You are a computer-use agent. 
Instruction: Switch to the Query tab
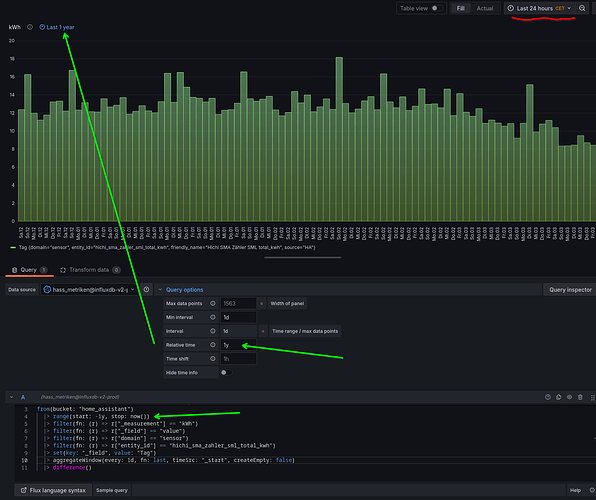[29, 270]
